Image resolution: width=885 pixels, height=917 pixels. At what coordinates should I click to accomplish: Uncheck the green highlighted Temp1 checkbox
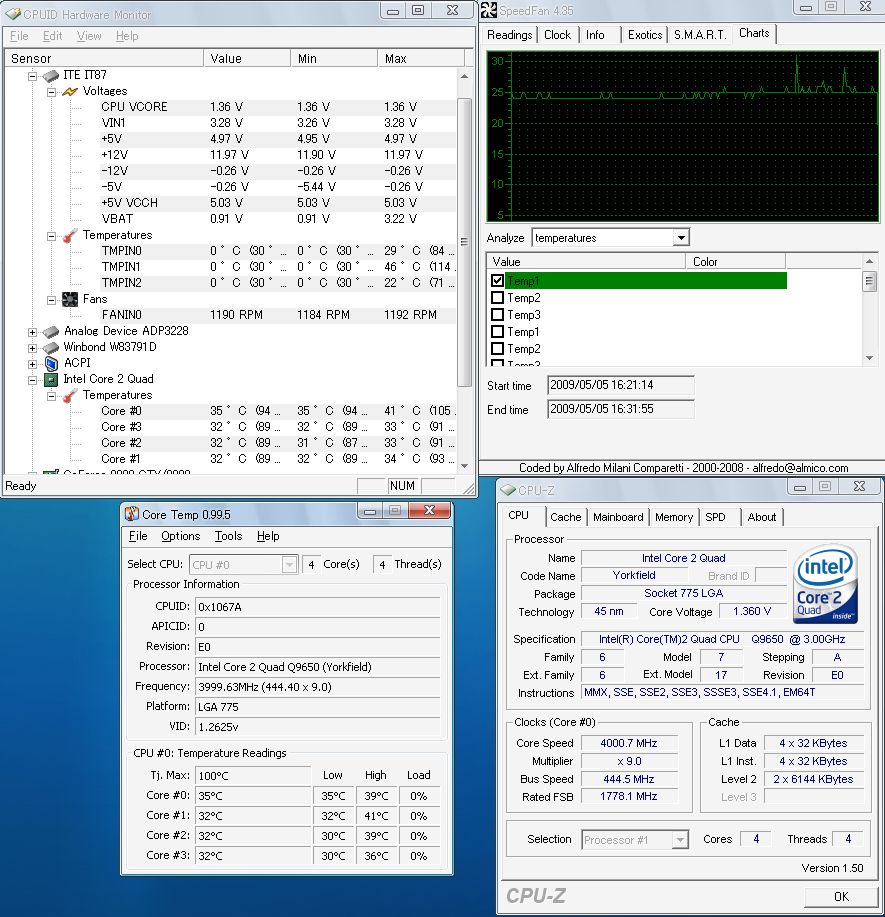(498, 281)
